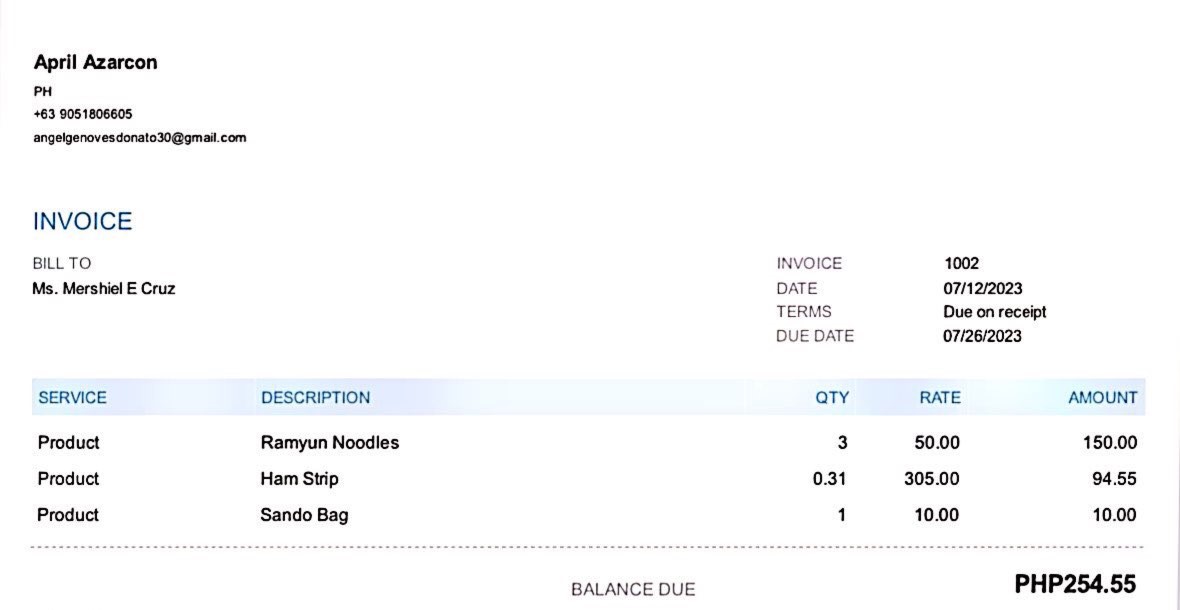
Task: Select the Ham Strip description
Action: coord(299,479)
